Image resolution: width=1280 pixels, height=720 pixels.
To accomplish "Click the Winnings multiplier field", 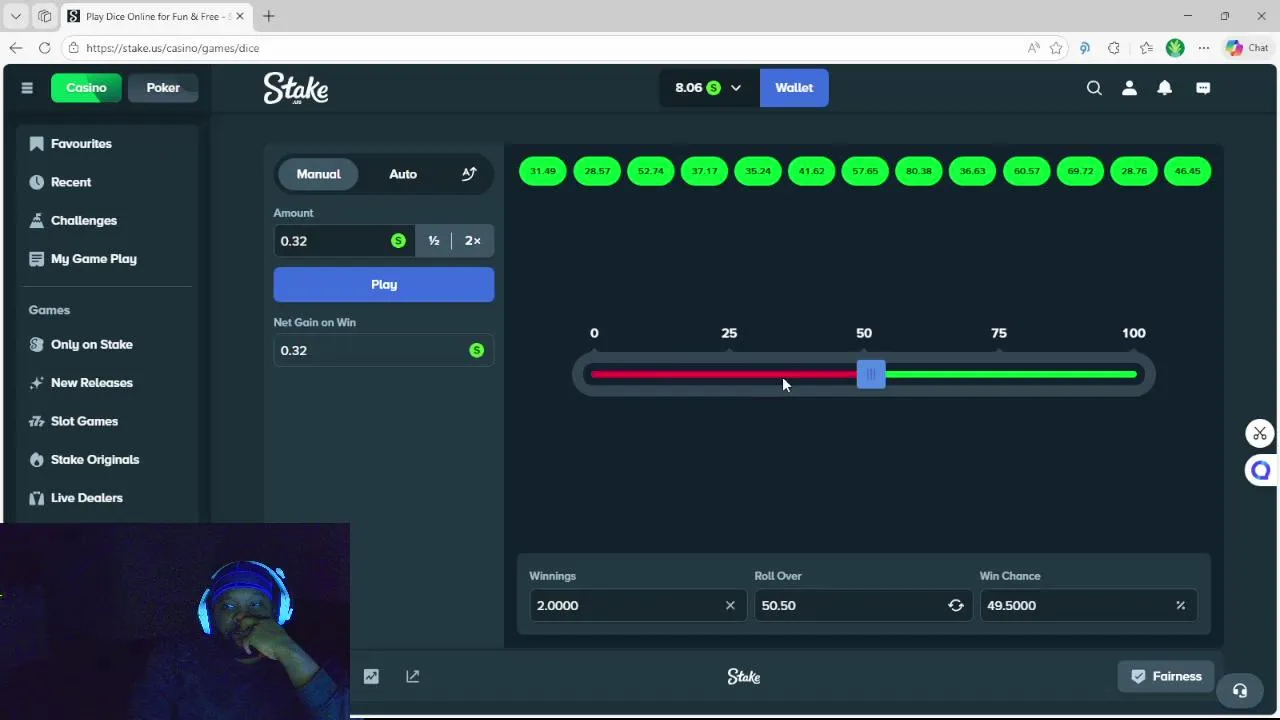I will (x=636, y=605).
